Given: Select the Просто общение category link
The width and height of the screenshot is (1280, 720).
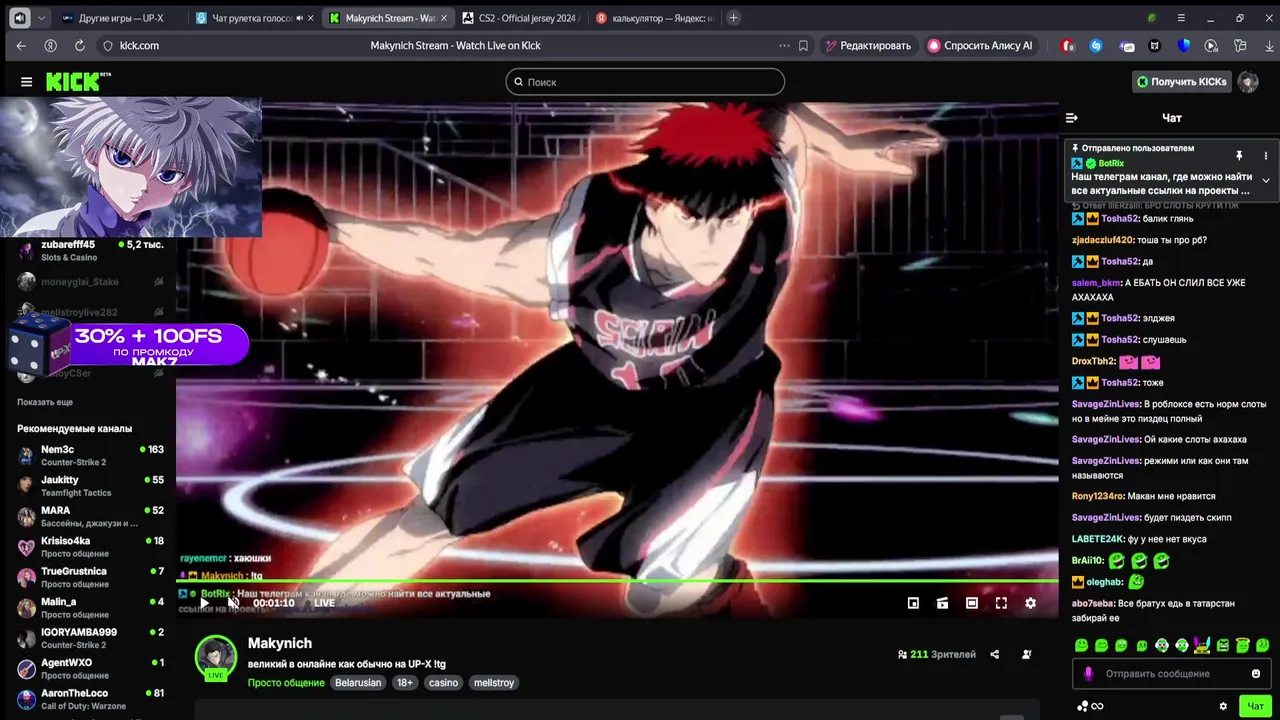Looking at the screenshot, I should (286, 683).
